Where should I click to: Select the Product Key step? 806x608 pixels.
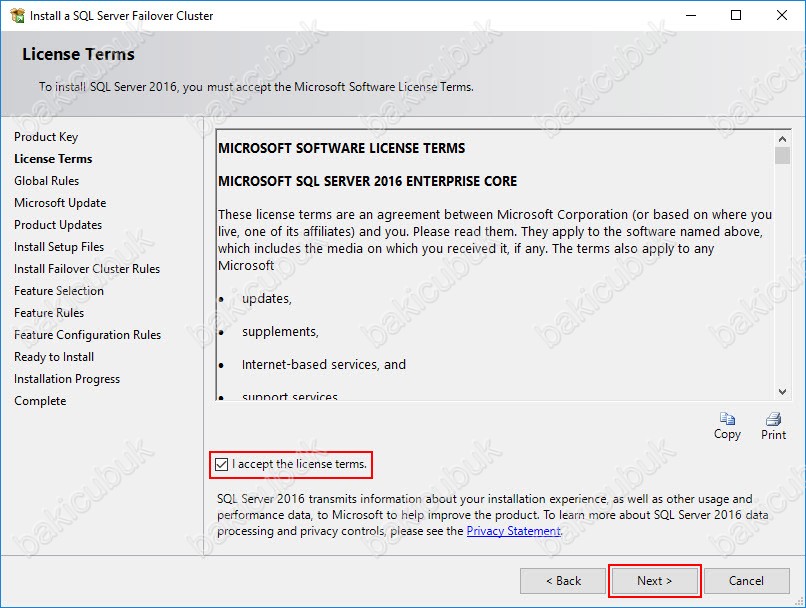pos(46,137)
